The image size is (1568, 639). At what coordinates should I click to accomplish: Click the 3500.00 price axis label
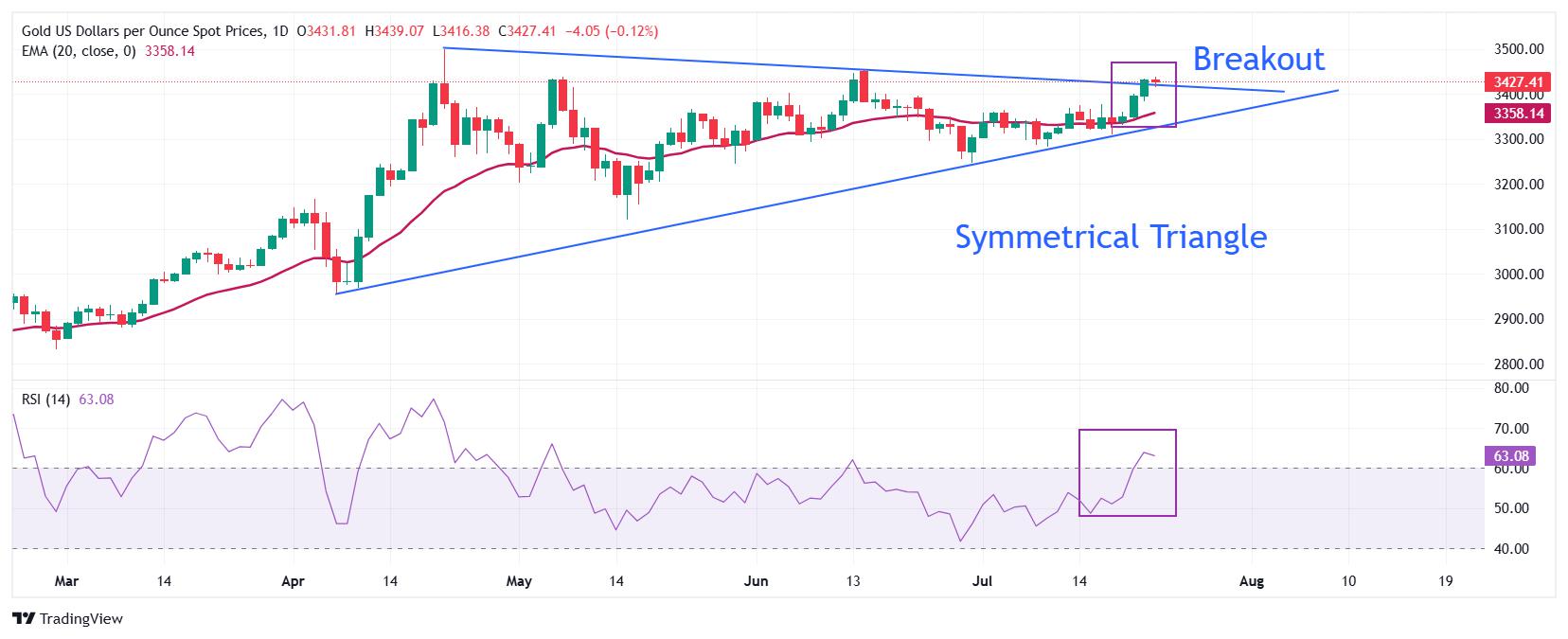point(1519,49)
